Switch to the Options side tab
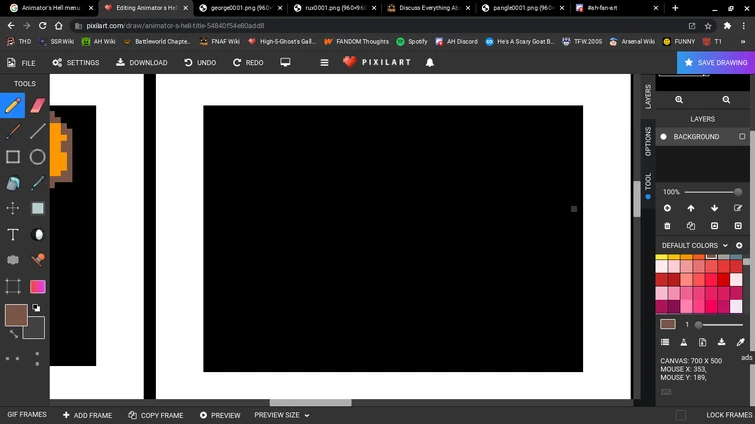 coord(648,141)
